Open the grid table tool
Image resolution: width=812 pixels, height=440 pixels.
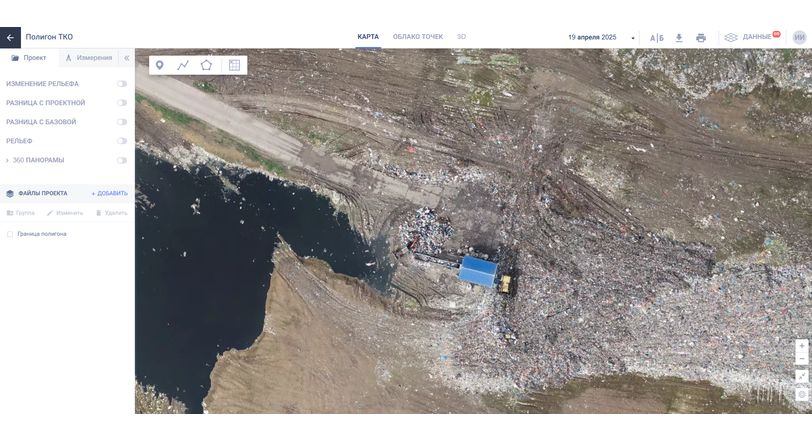click(234, 65)
